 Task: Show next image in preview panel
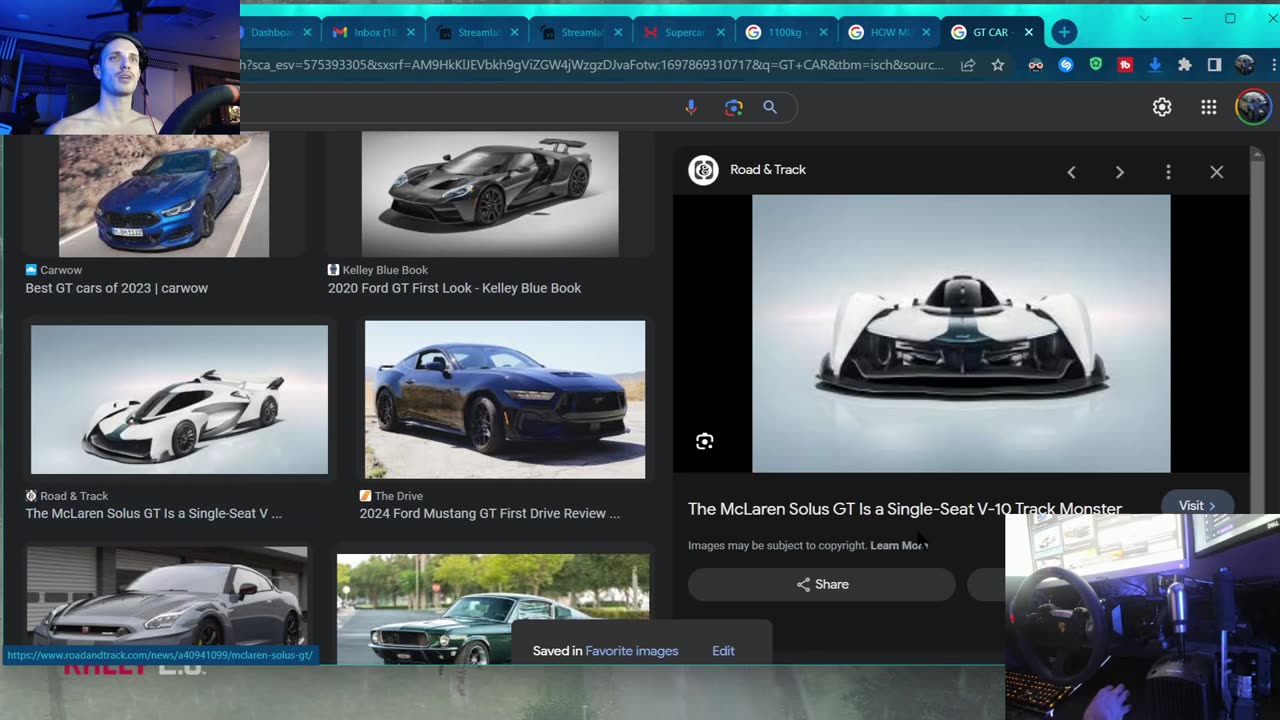click(x=1120, y=172)
